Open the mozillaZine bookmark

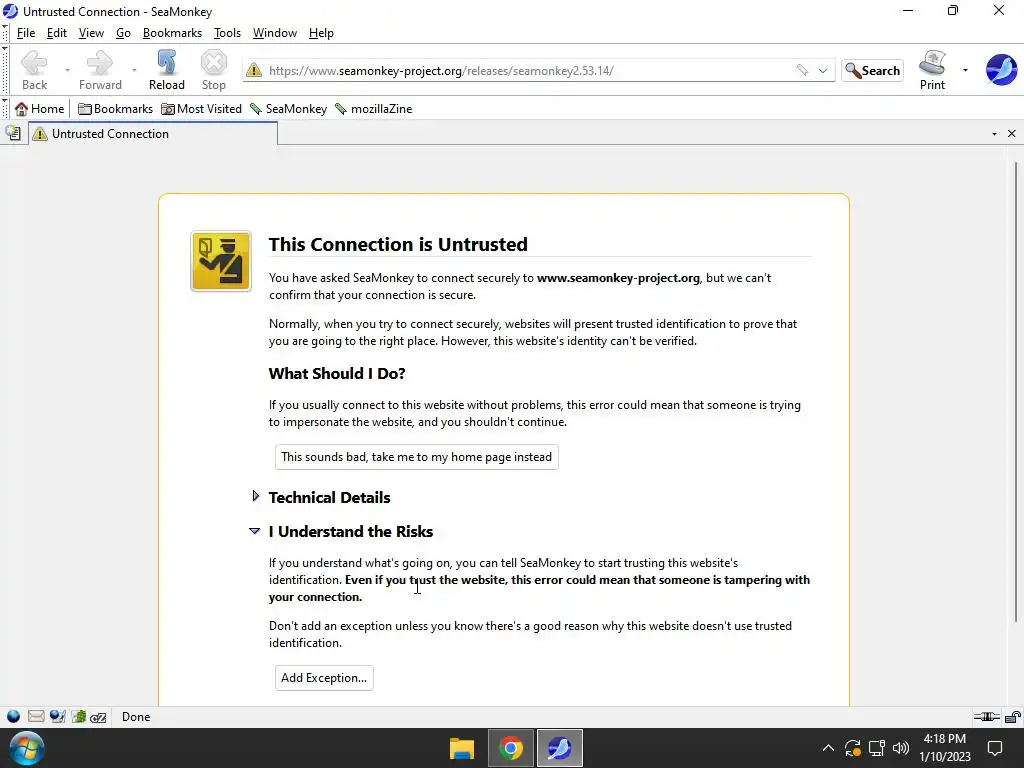coord(374,108)
